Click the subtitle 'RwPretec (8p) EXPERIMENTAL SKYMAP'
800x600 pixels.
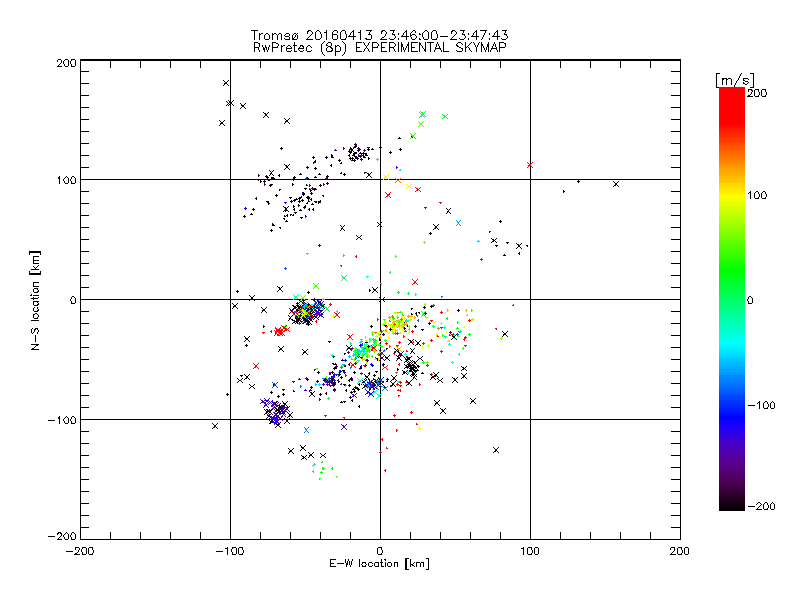(x=379, y=48)
